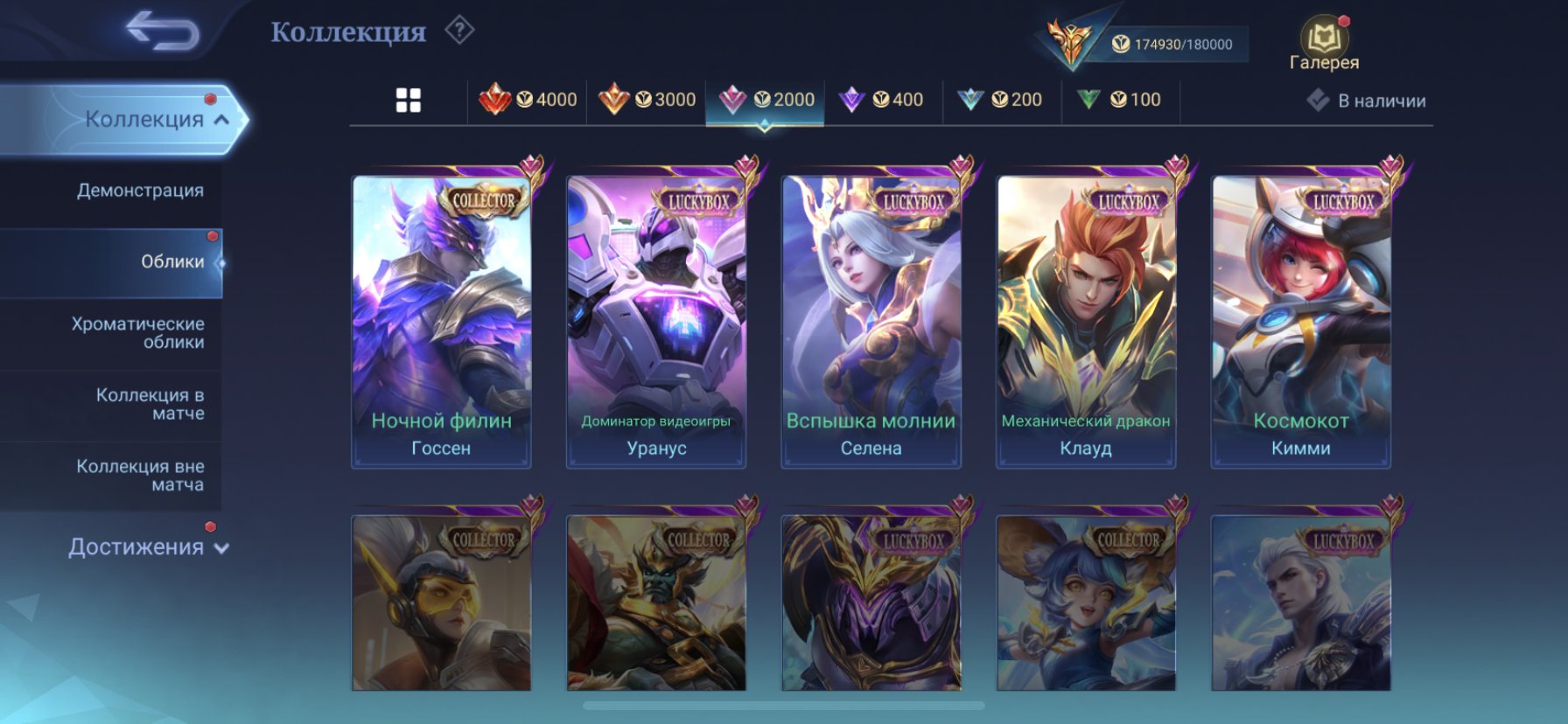Open the Ночной филин Госсен skin card
The height and width of the screenshot is (724, 1568).
coord(442,321)
